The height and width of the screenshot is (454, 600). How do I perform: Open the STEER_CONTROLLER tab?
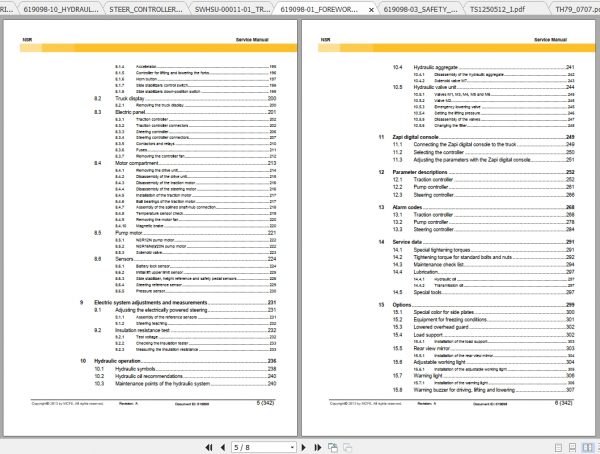click(146, 9)
